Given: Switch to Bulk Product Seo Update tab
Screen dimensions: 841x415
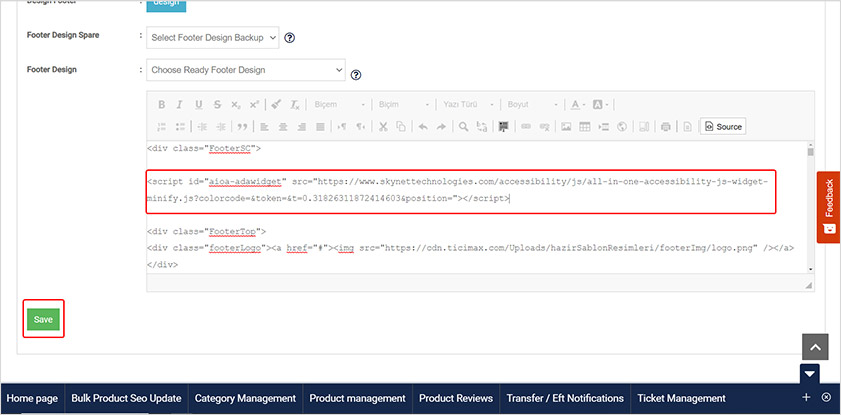Looking at the screenshot, I should pos(126,398).
